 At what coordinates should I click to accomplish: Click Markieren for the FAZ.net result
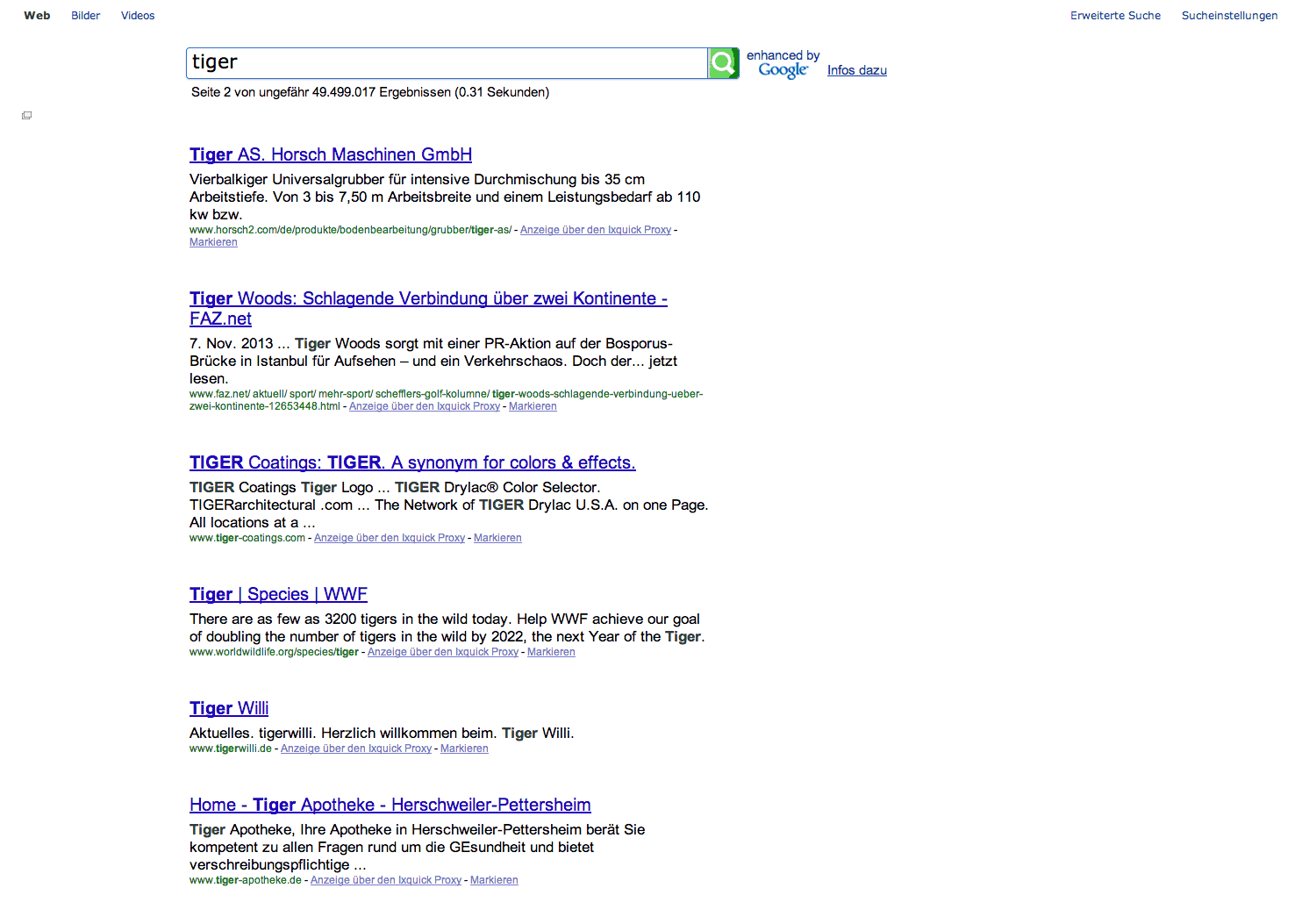[533, 406]
